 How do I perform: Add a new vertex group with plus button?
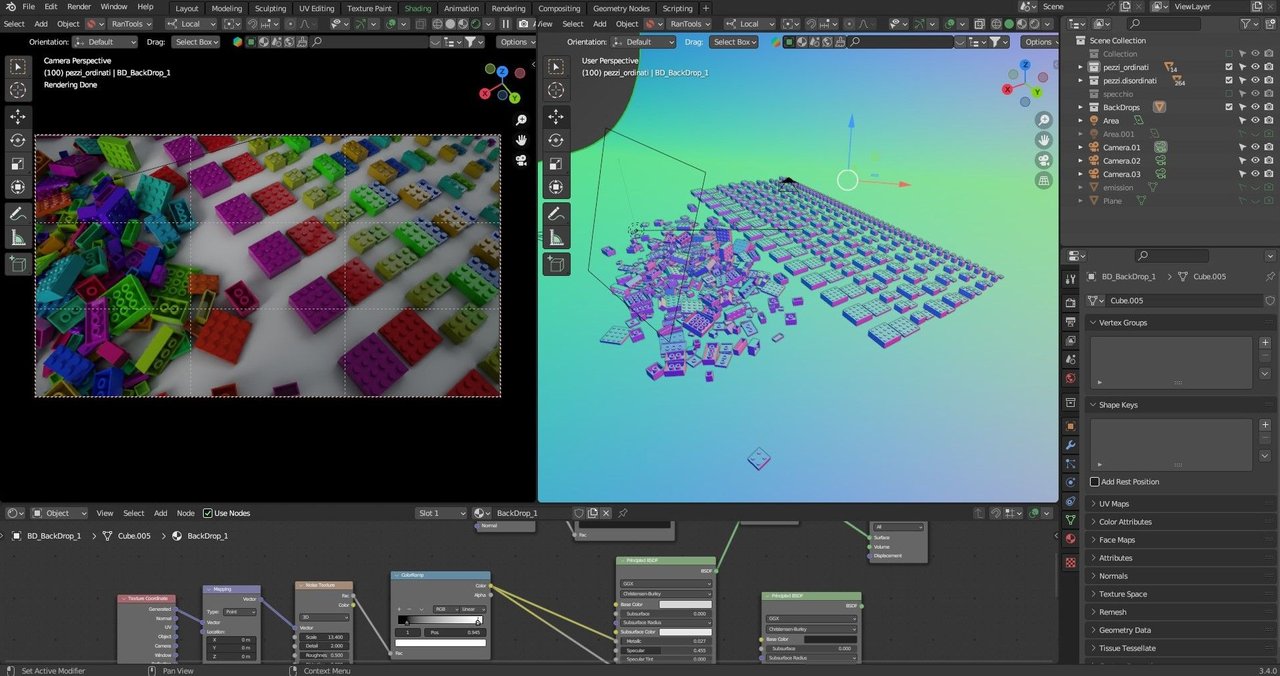pos(1265,343)
